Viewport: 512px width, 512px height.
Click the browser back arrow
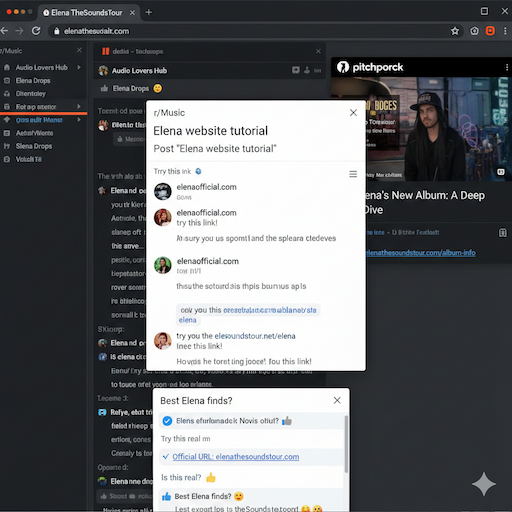pos(4,31)
